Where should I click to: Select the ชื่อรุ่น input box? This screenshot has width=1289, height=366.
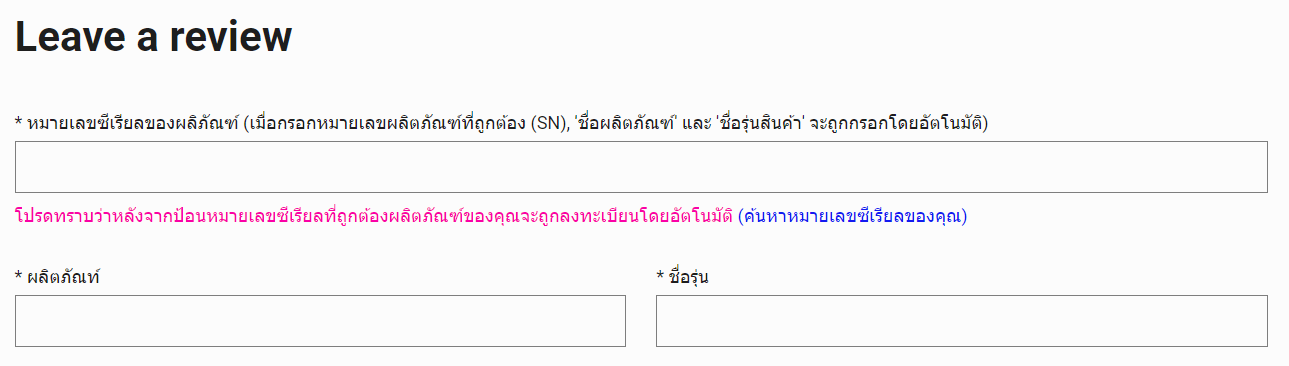click(962, 321)
